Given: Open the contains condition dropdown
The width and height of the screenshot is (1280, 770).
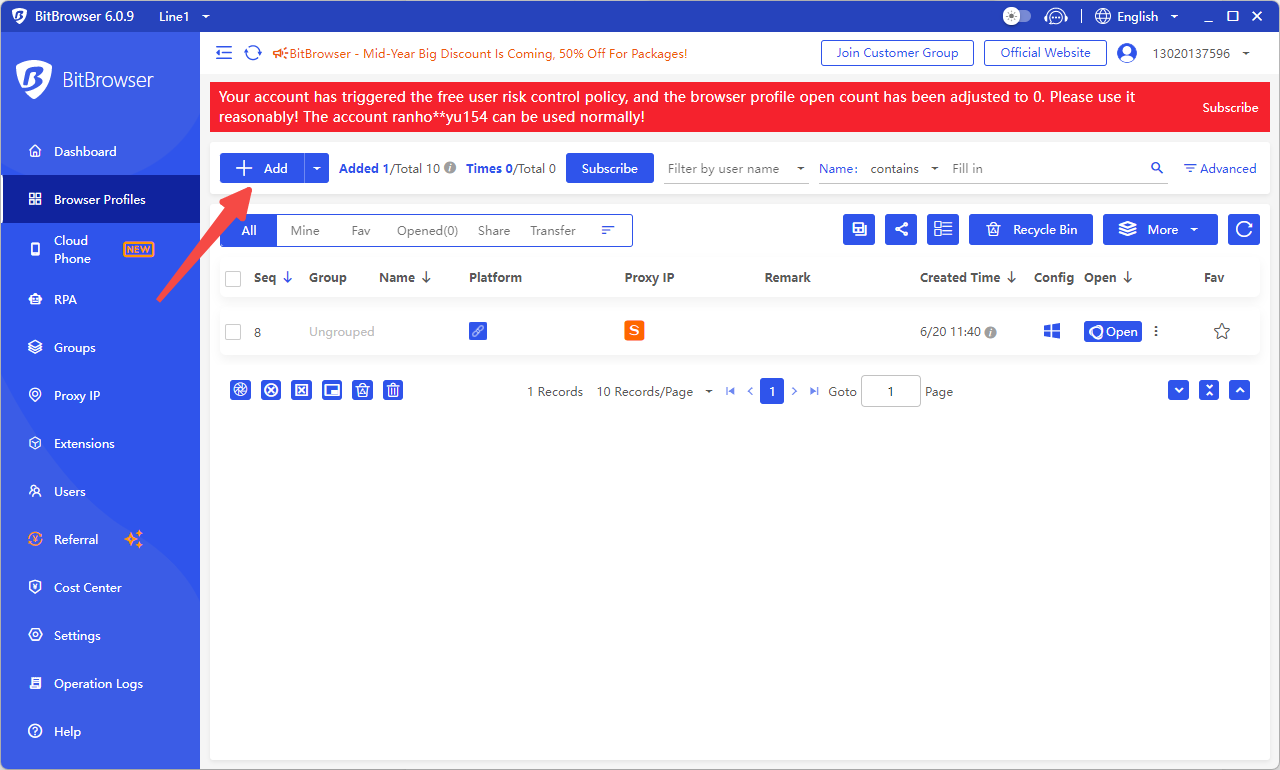Looking at the screenshot, I should click(x=904, y=168).
